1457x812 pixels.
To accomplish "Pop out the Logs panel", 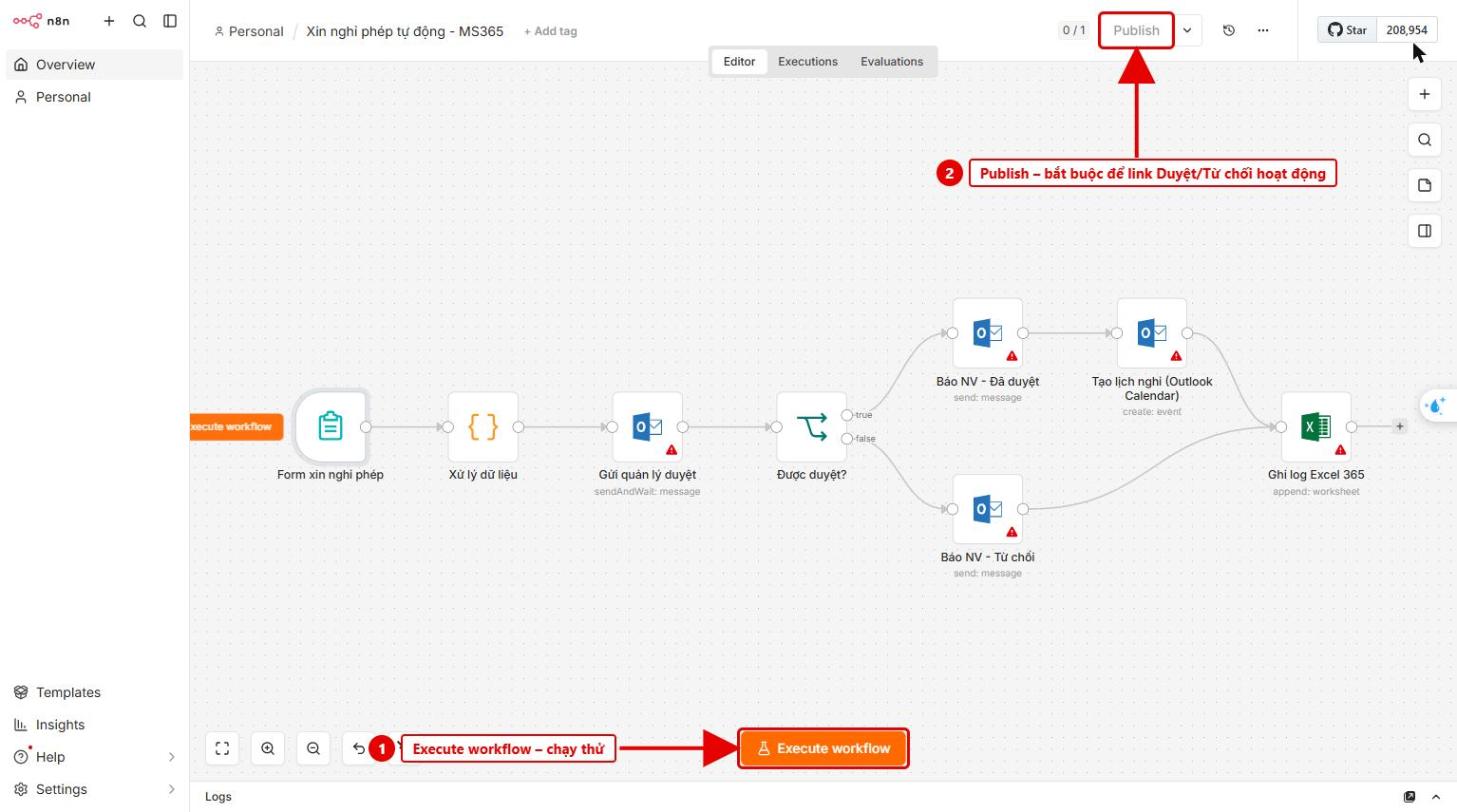I will click(1410, 797).
